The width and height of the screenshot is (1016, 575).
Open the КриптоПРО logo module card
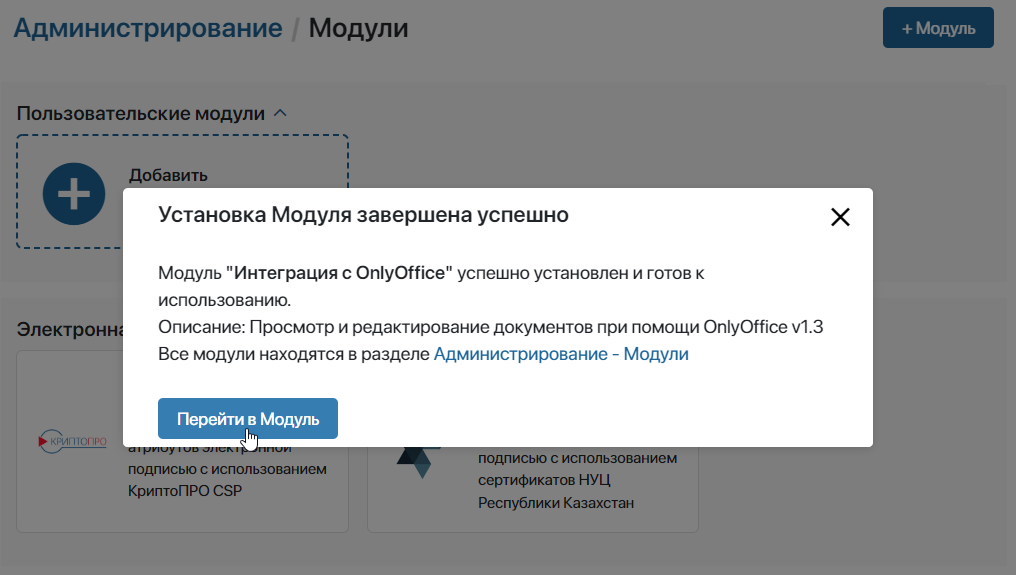point(72,441)
